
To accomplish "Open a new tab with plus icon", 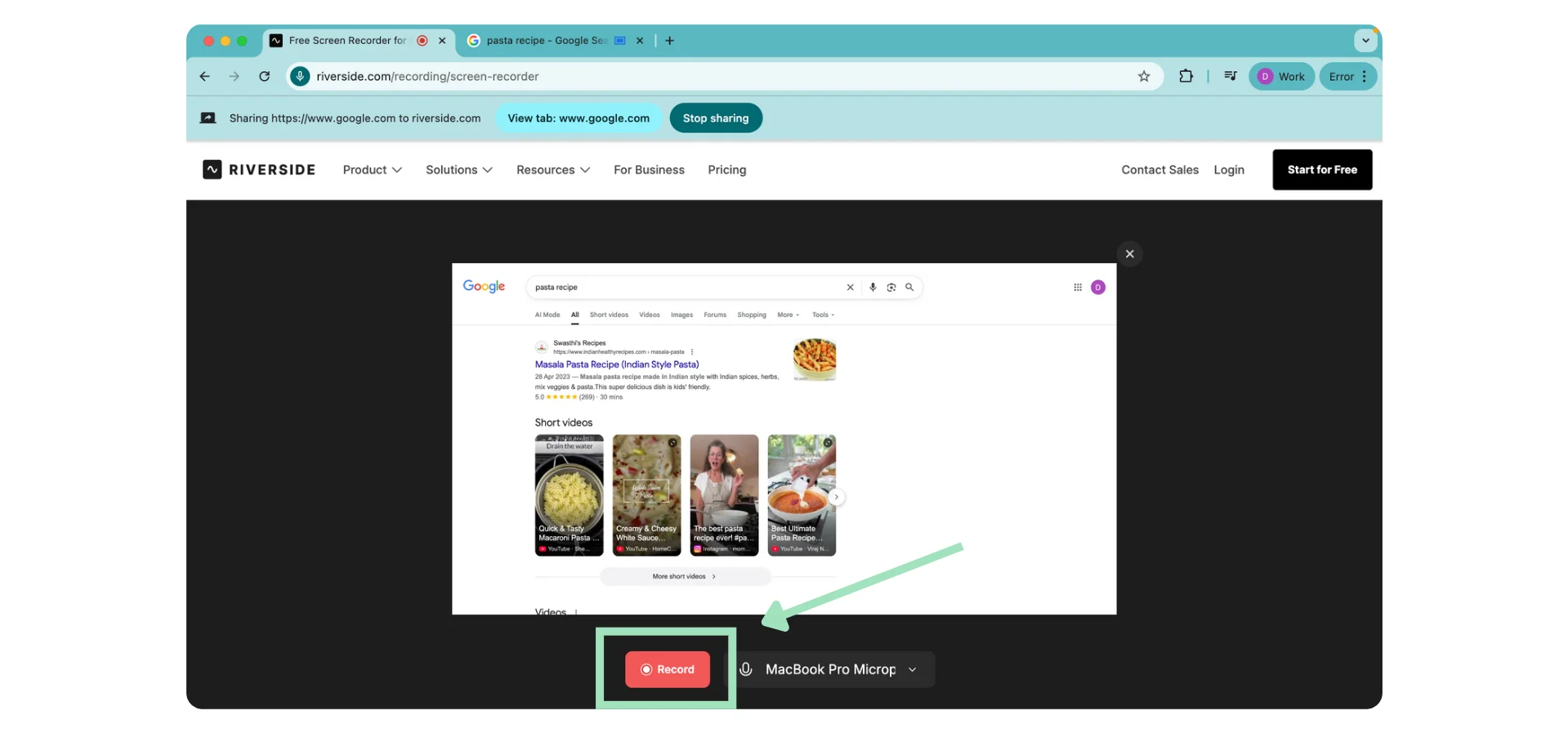I will (x=669, y=41).
